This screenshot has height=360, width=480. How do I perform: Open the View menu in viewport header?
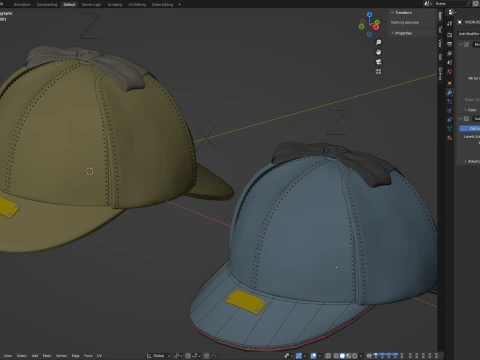[8, 356]
